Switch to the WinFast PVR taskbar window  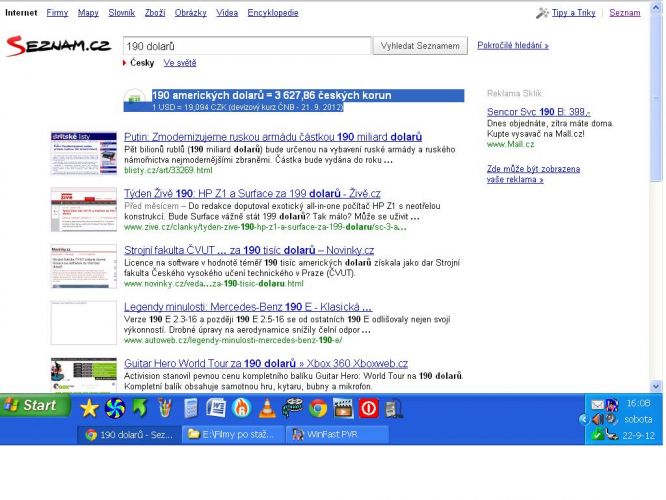pos(337,434)
